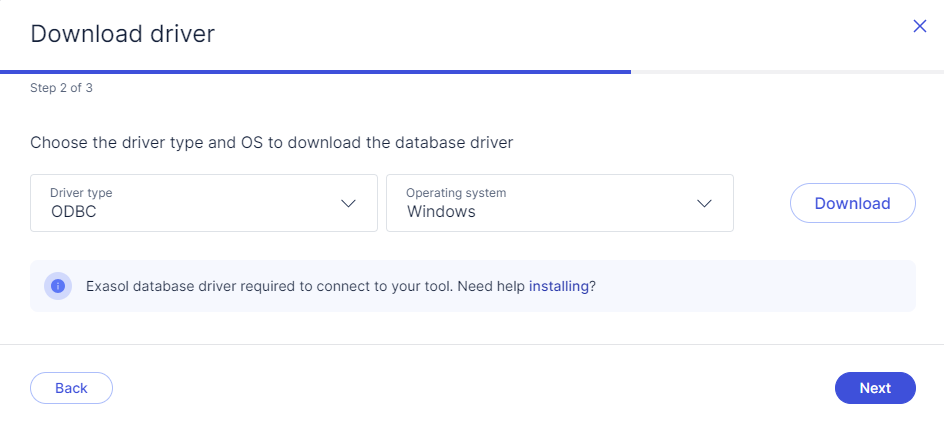Screen dimensions: 944x429
Task: Click the "Choose the driver type and OS" instruction
Action: tap(271, 142)
